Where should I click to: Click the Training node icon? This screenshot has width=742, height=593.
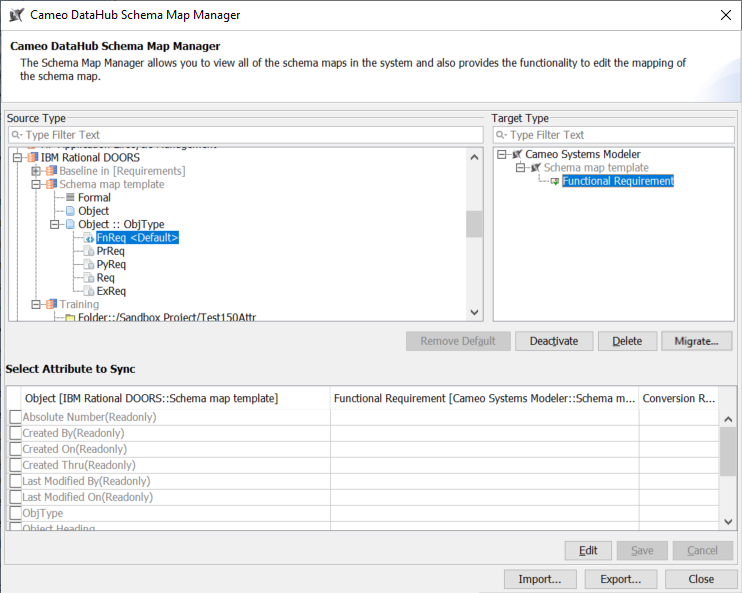pos(51,304)
